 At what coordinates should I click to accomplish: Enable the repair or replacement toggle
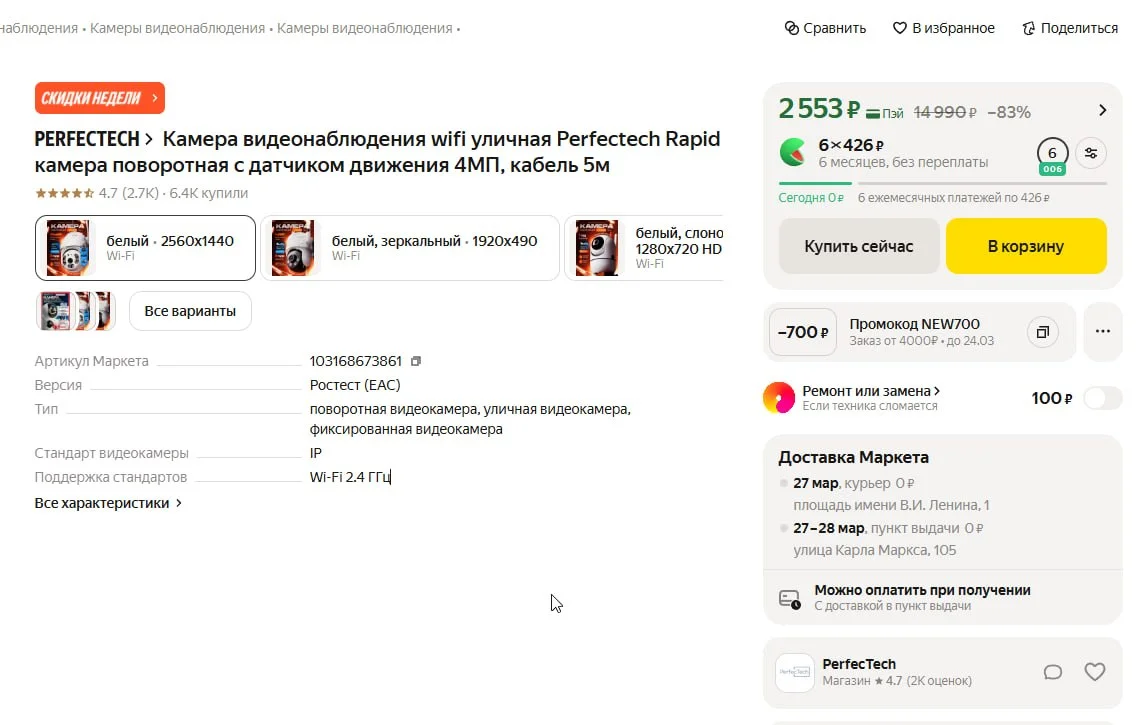[1102, 398]
